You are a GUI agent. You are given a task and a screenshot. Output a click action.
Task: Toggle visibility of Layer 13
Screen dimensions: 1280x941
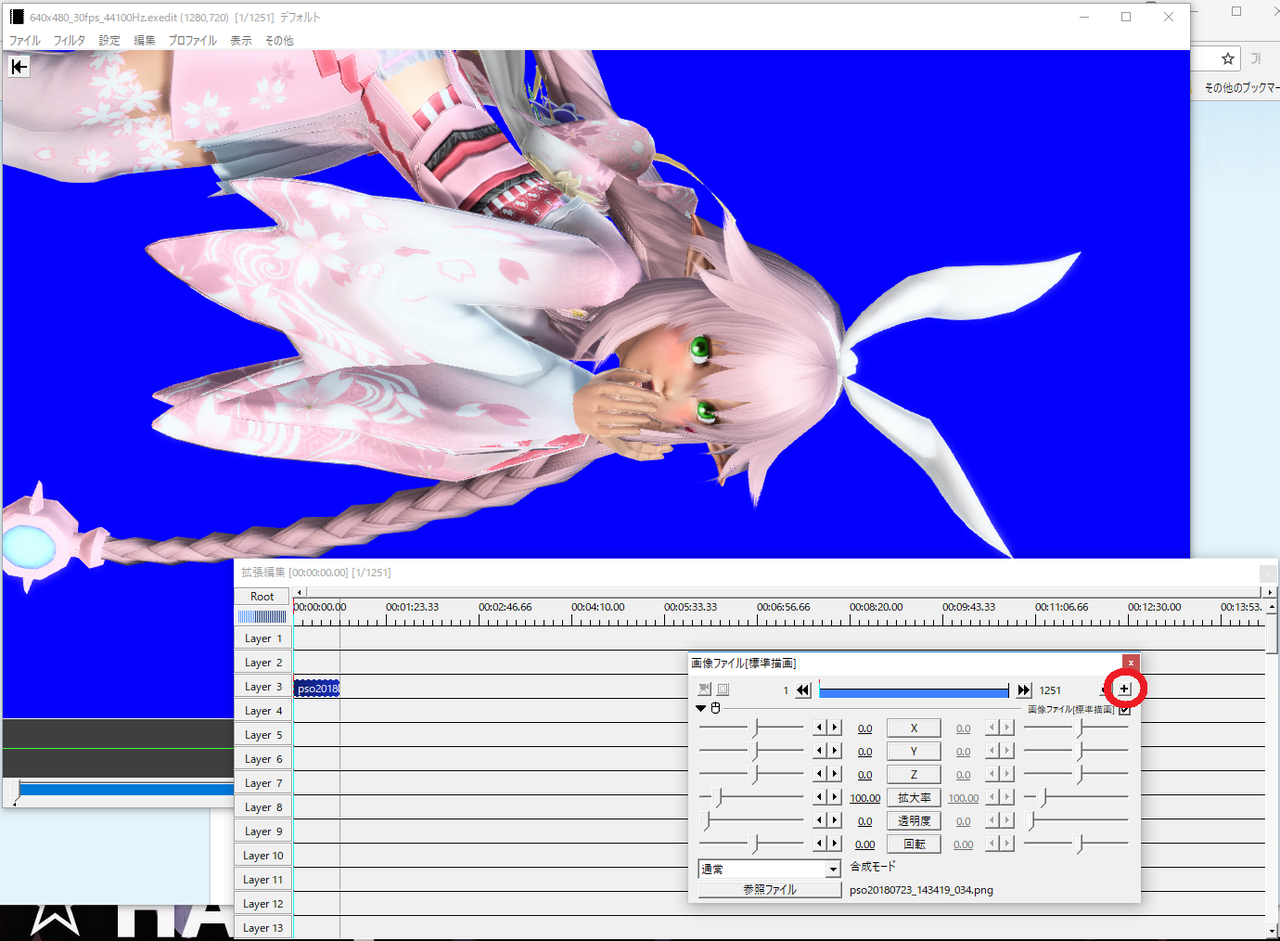[x=263, y=927]
